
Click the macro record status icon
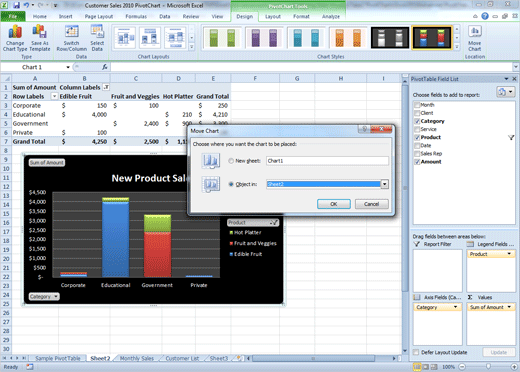pos(30,367)
